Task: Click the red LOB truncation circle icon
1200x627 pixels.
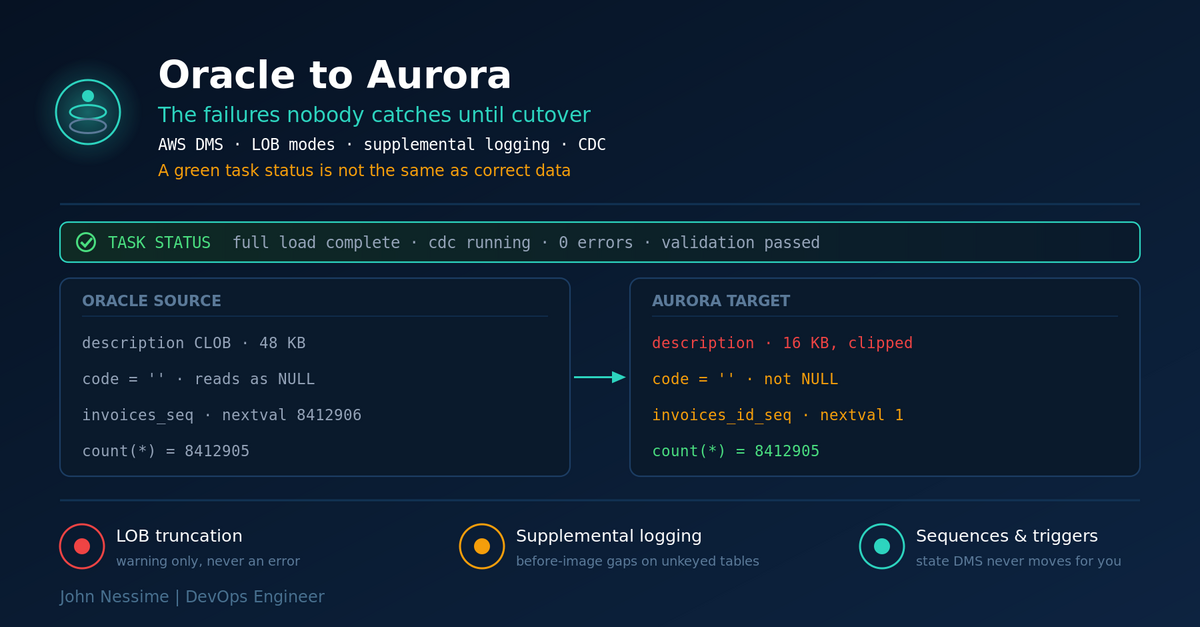Action: click(x=82, y=546)
